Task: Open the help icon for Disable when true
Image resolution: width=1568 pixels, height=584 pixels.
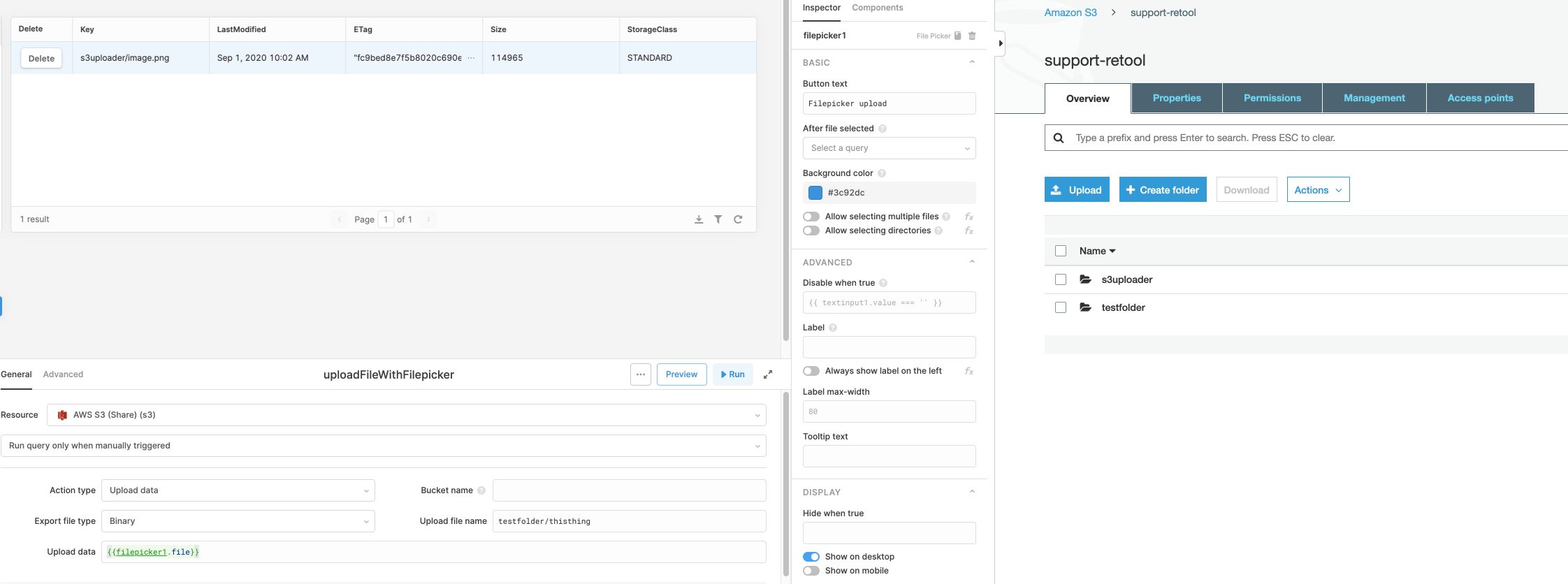Action: (883, 283)
